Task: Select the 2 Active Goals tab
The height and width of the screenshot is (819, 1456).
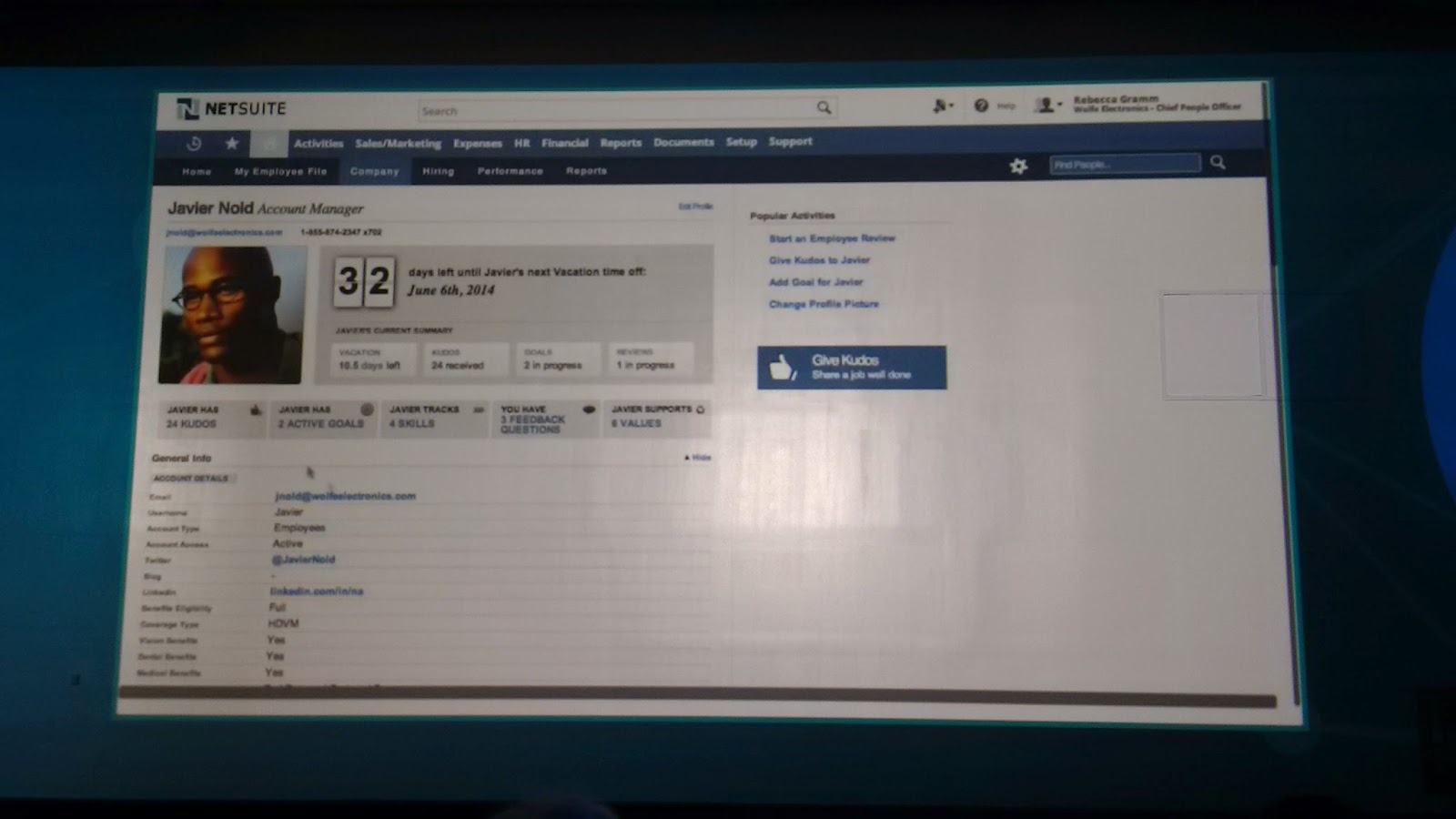Action: [x=324, y=418]
